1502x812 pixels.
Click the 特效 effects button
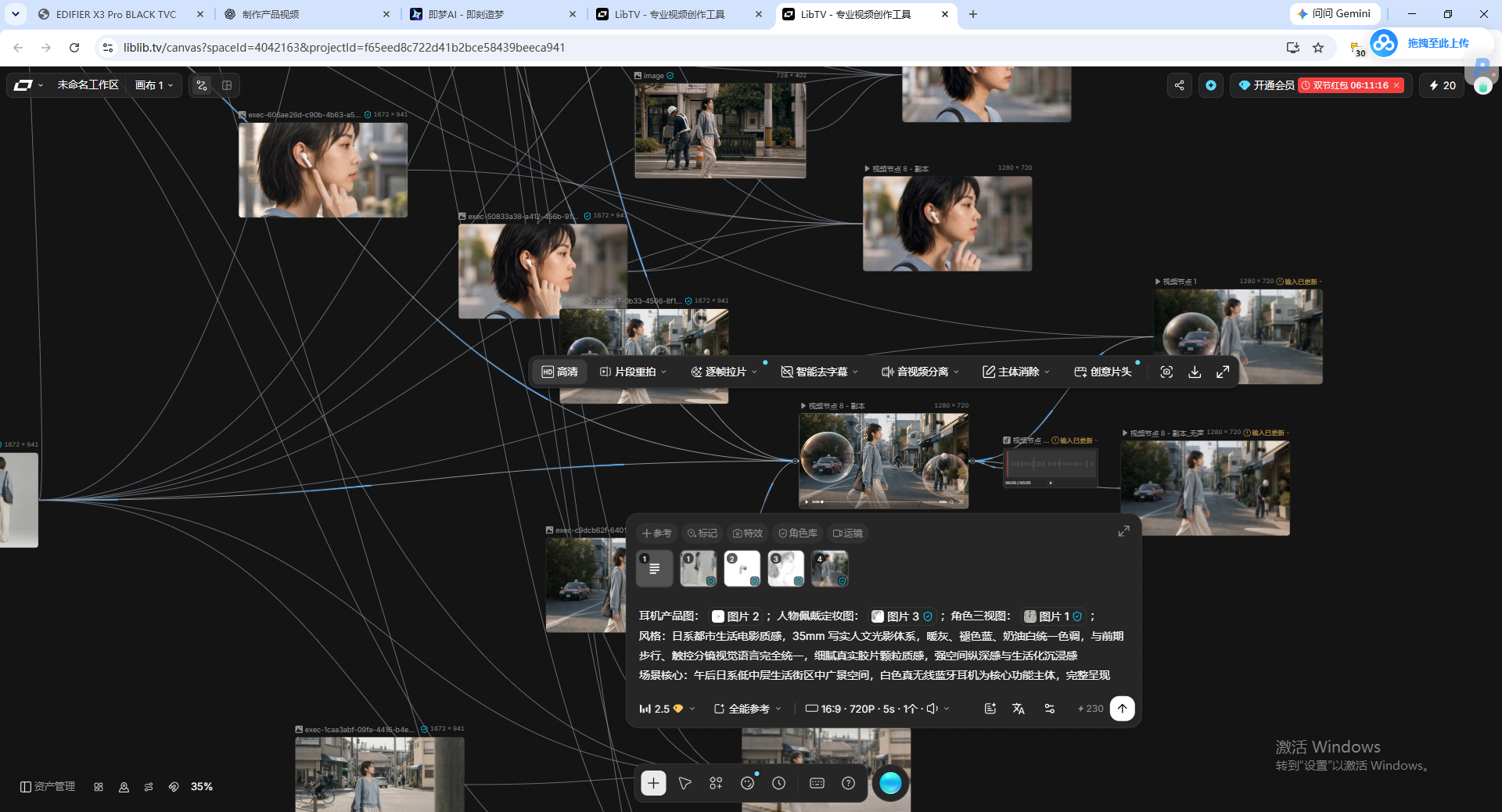747,533
